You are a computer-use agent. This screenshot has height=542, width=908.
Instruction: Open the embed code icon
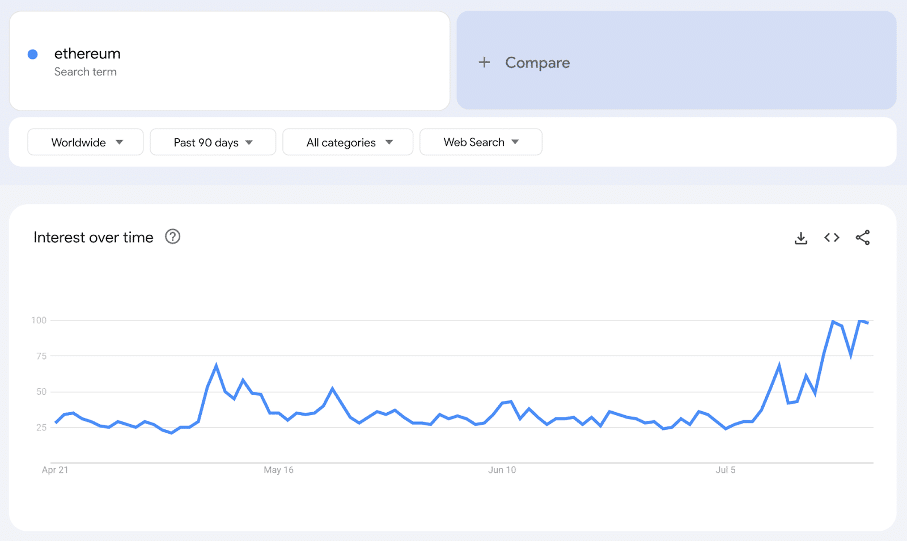click(x=831, y=238)
